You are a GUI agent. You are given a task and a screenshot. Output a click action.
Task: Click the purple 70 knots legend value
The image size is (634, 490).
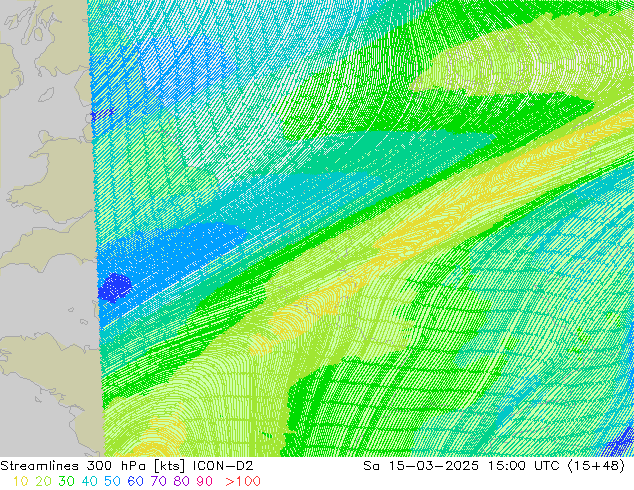[x=158, y=481]
